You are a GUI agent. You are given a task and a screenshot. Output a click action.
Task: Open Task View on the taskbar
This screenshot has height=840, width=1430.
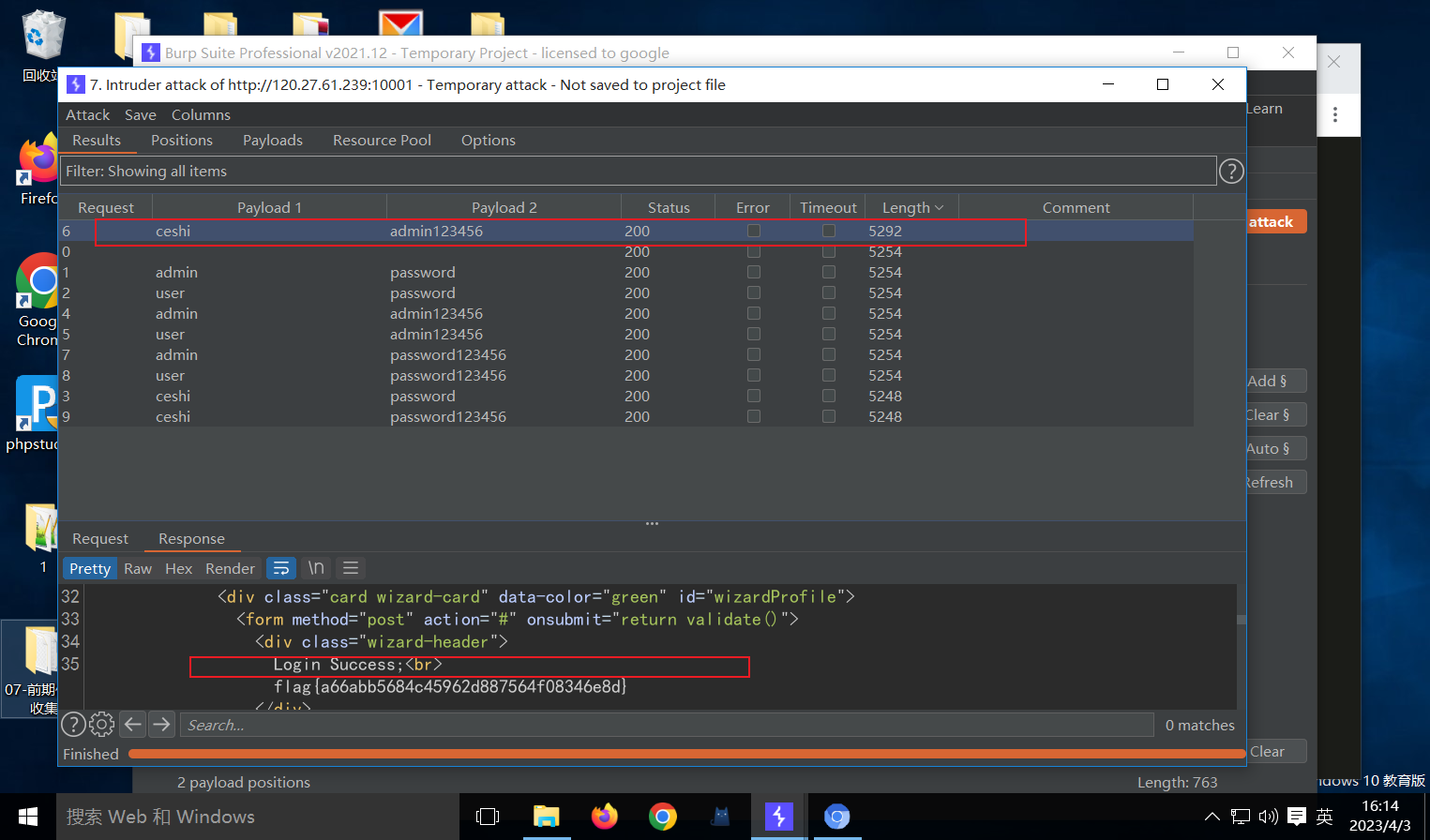[488, 817]
